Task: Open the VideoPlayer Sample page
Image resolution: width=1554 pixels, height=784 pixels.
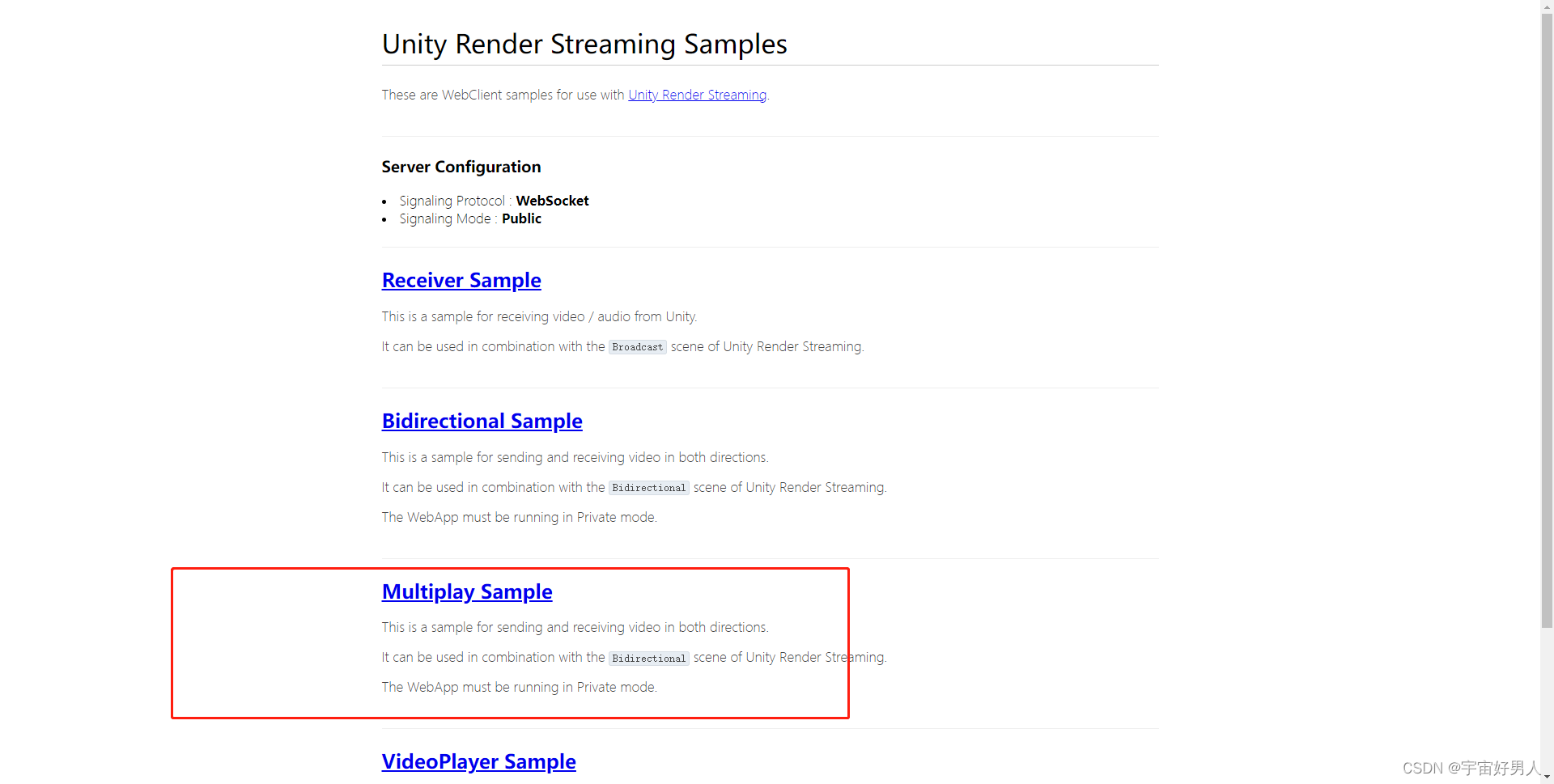Action: (478, 761)
